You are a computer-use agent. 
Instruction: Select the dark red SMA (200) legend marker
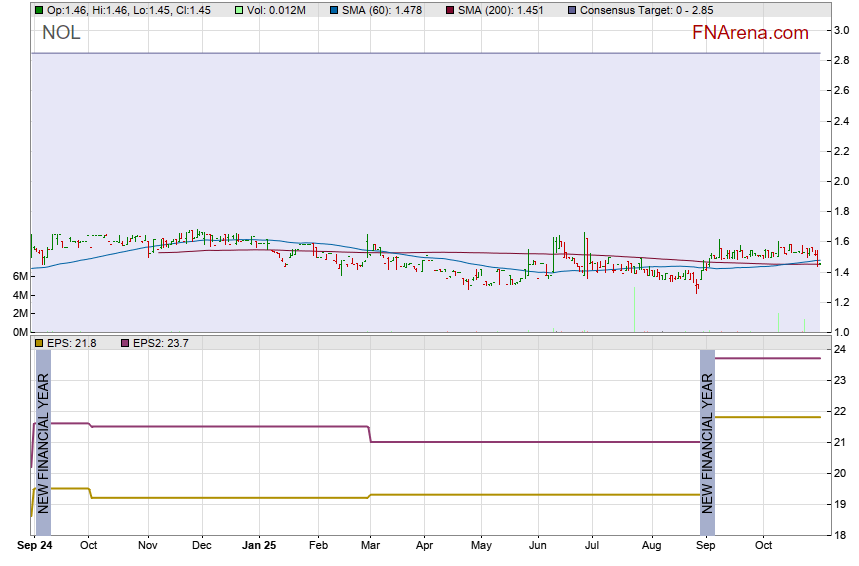click(x=450, y=10)
